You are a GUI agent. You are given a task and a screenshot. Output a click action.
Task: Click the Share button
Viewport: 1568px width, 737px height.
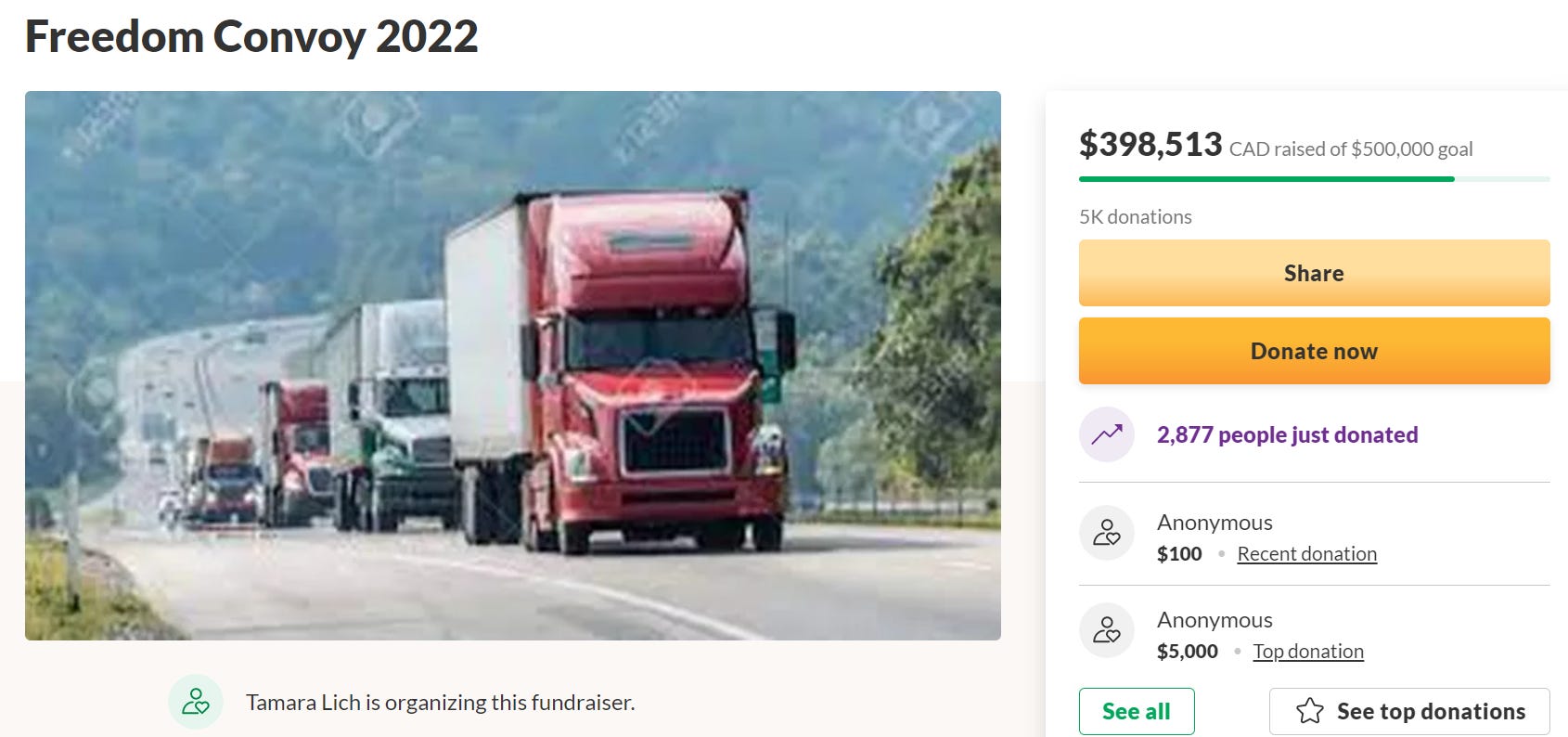coord(1314,273)
